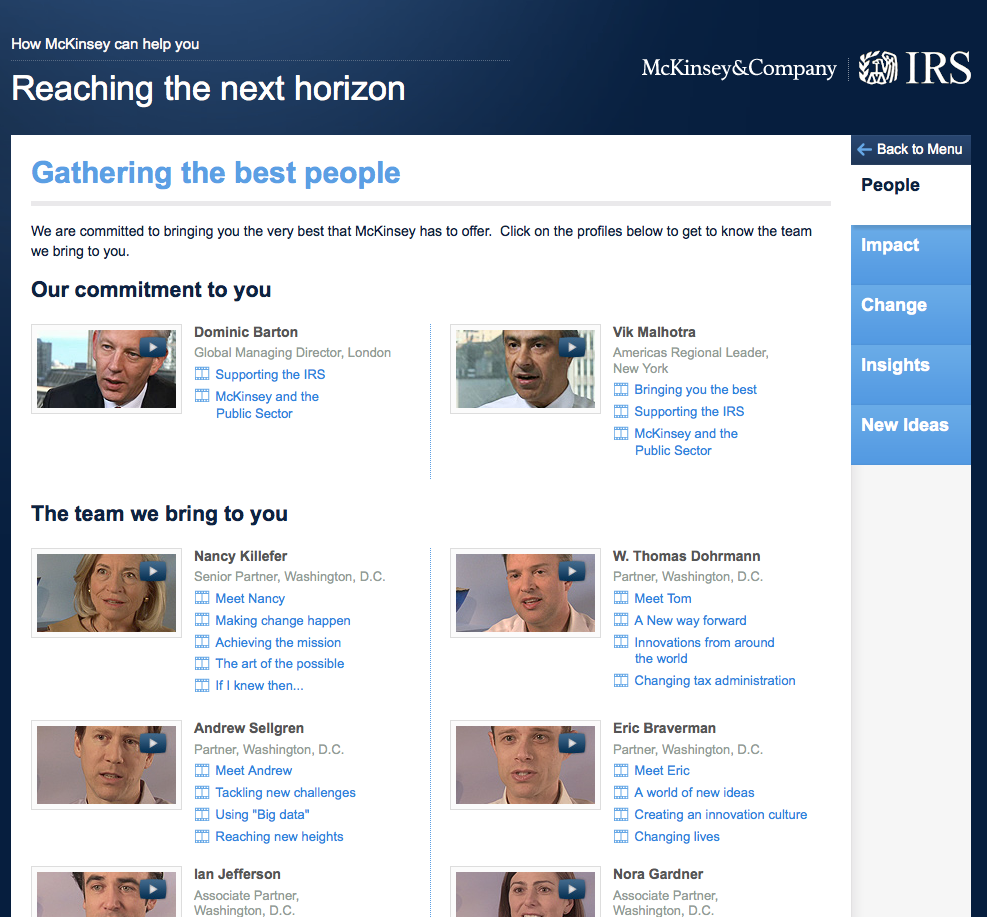Click film icon beside 'Innovations from around the world'

click(621, 642)
